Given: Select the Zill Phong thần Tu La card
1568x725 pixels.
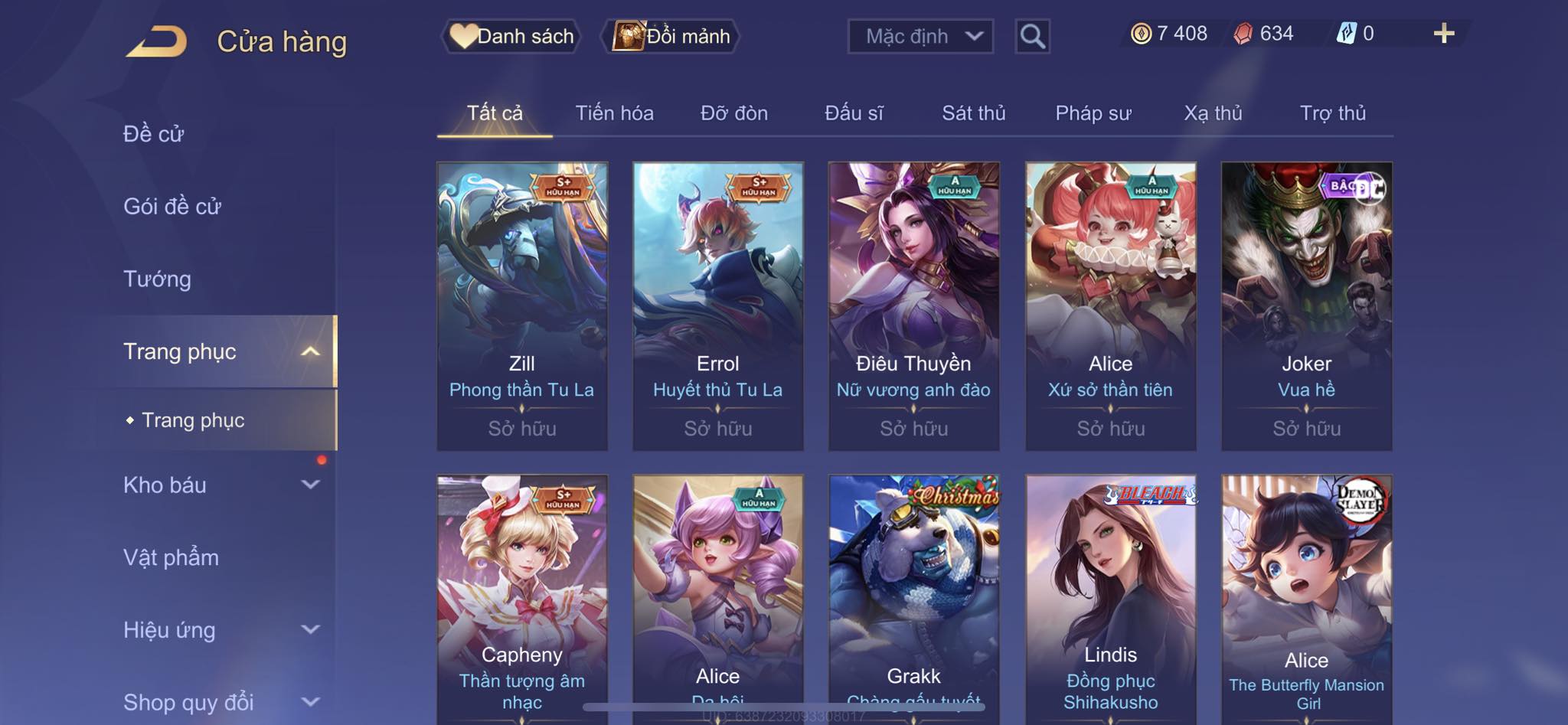Looking at the screenshot, I should click(x=522, y=306).
